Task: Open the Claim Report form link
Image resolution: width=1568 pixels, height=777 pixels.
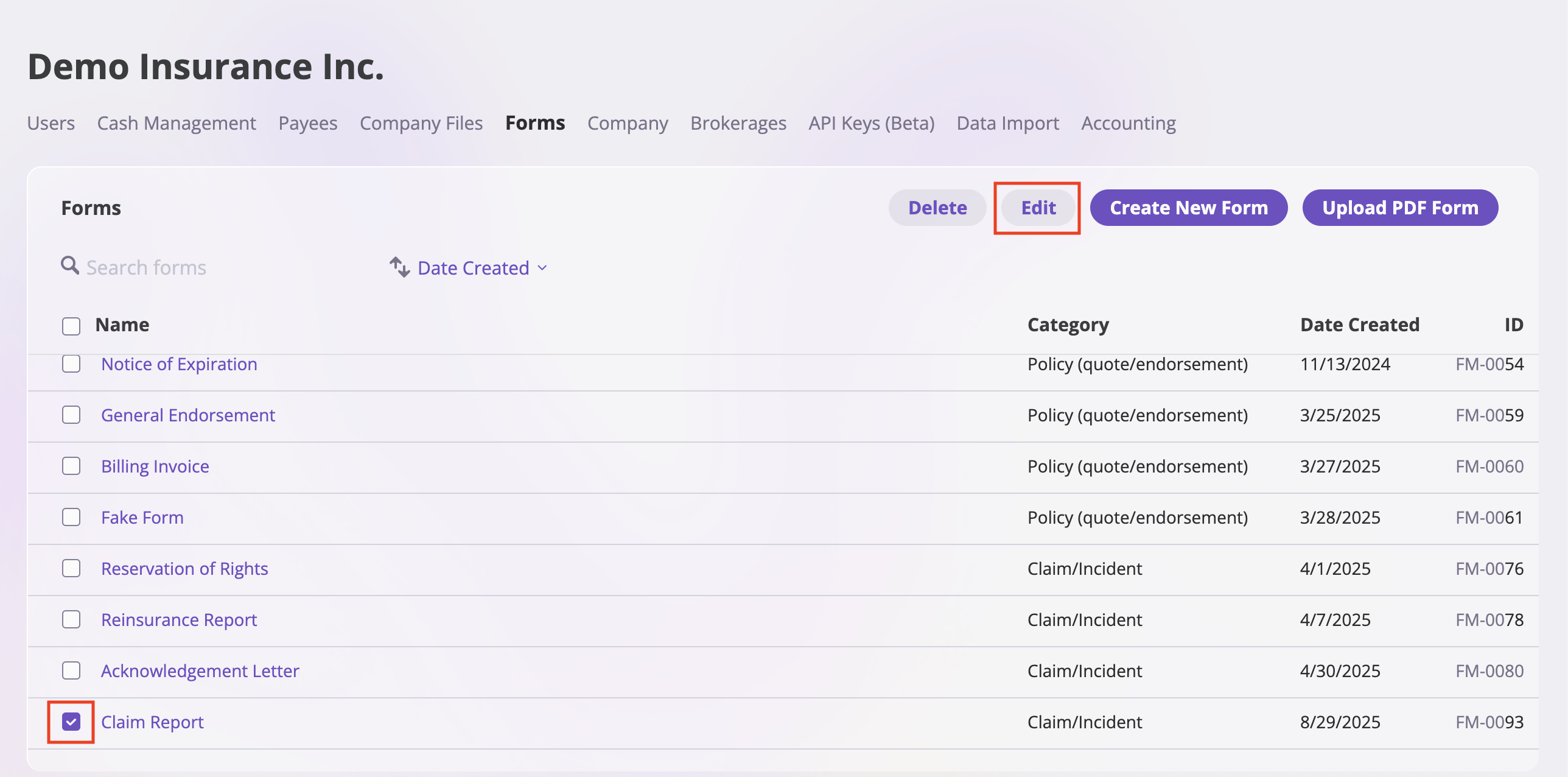Action: pos(152,722)
